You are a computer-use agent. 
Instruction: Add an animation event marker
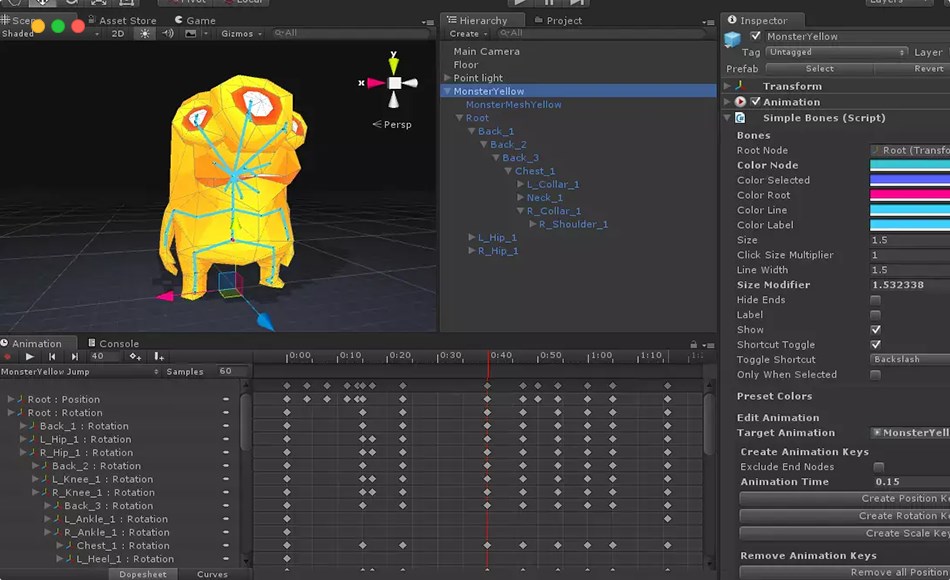pos(156,357)
